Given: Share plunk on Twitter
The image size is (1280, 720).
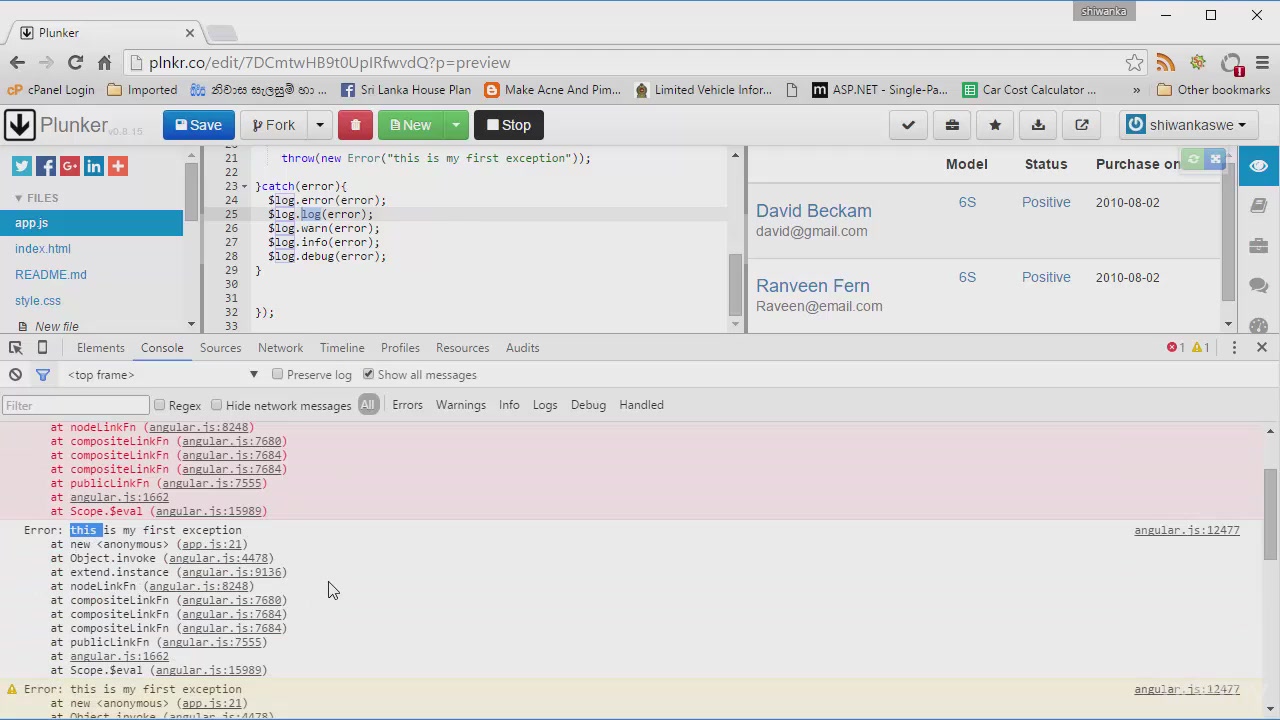Looking at the screenshot, I should pos(21,166).
